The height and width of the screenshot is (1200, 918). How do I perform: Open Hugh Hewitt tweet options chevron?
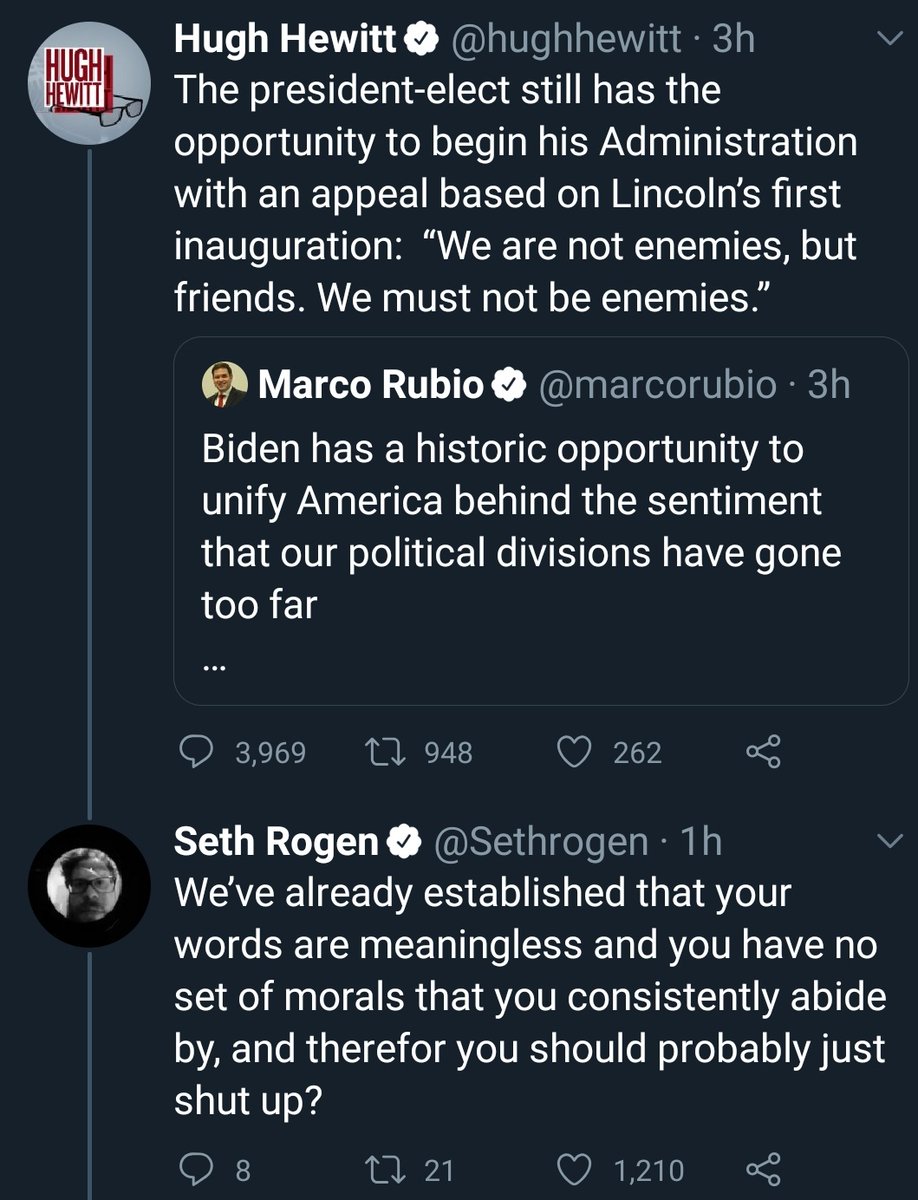coord(888,41)
